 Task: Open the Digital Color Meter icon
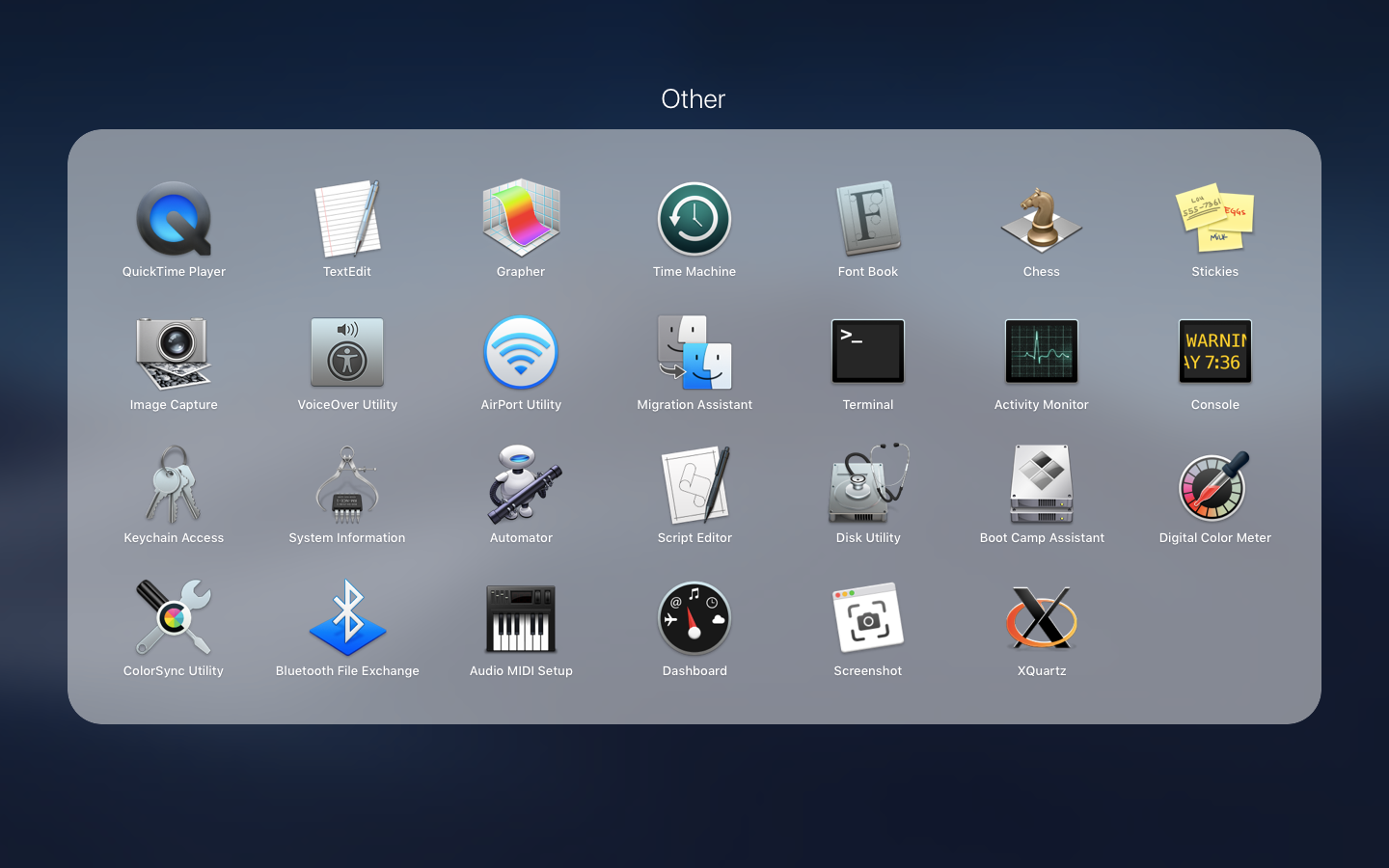pyautogui.click(x=1215, y=486)
